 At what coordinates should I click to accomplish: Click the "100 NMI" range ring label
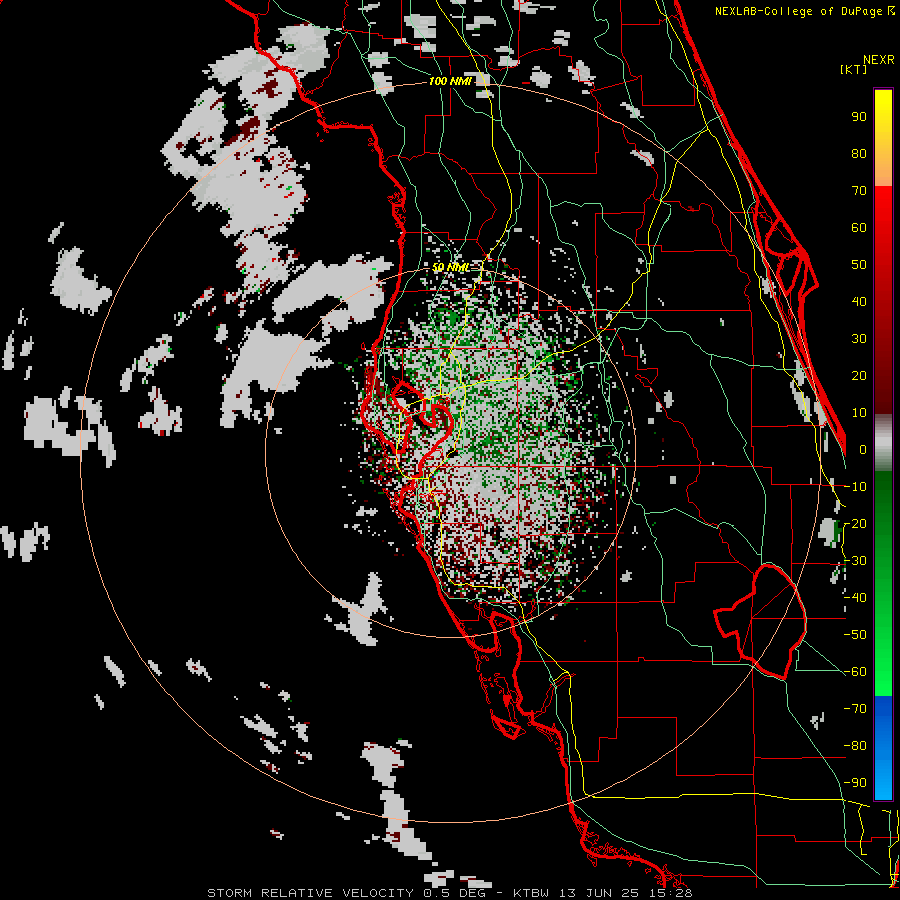tap(451, 82)
